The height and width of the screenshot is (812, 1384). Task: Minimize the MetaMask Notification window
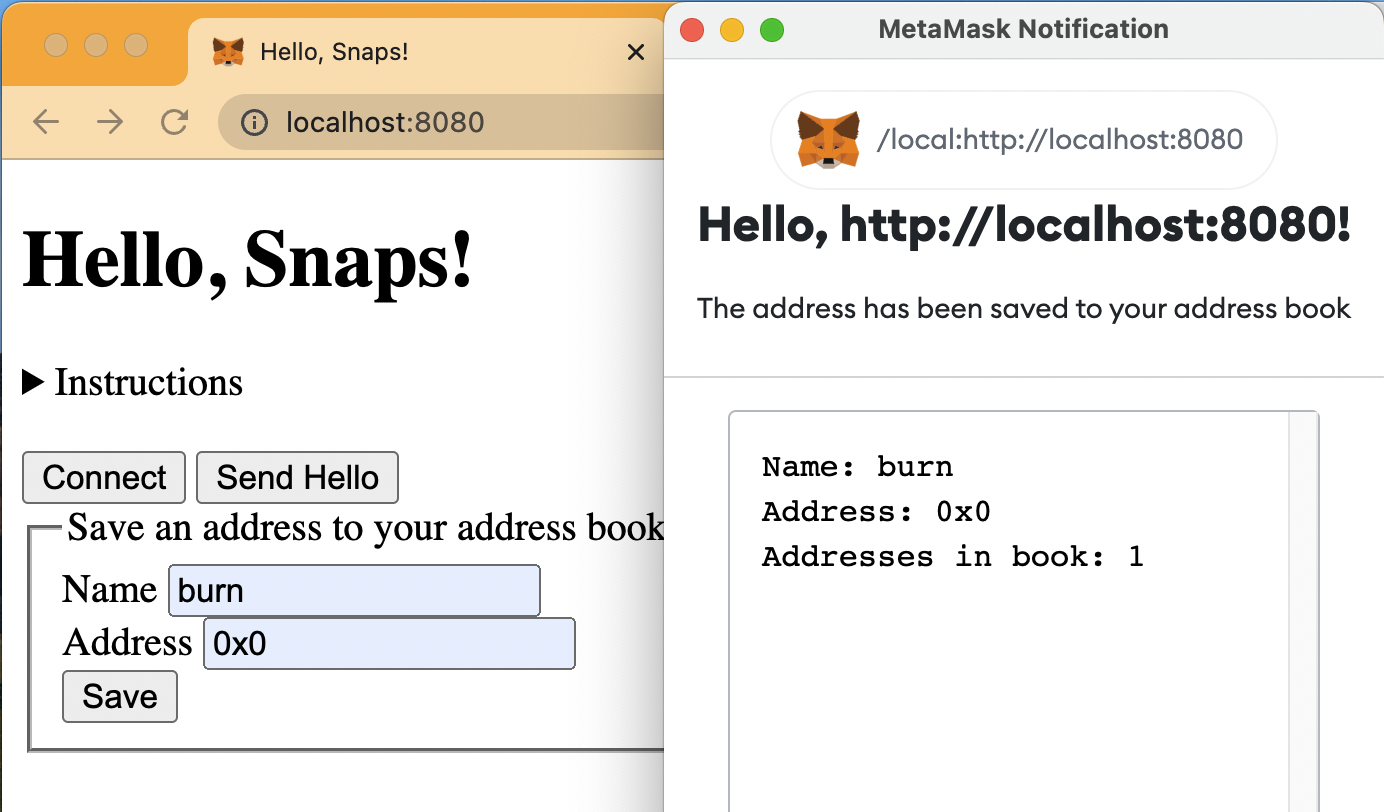click(x=732, y=30)
